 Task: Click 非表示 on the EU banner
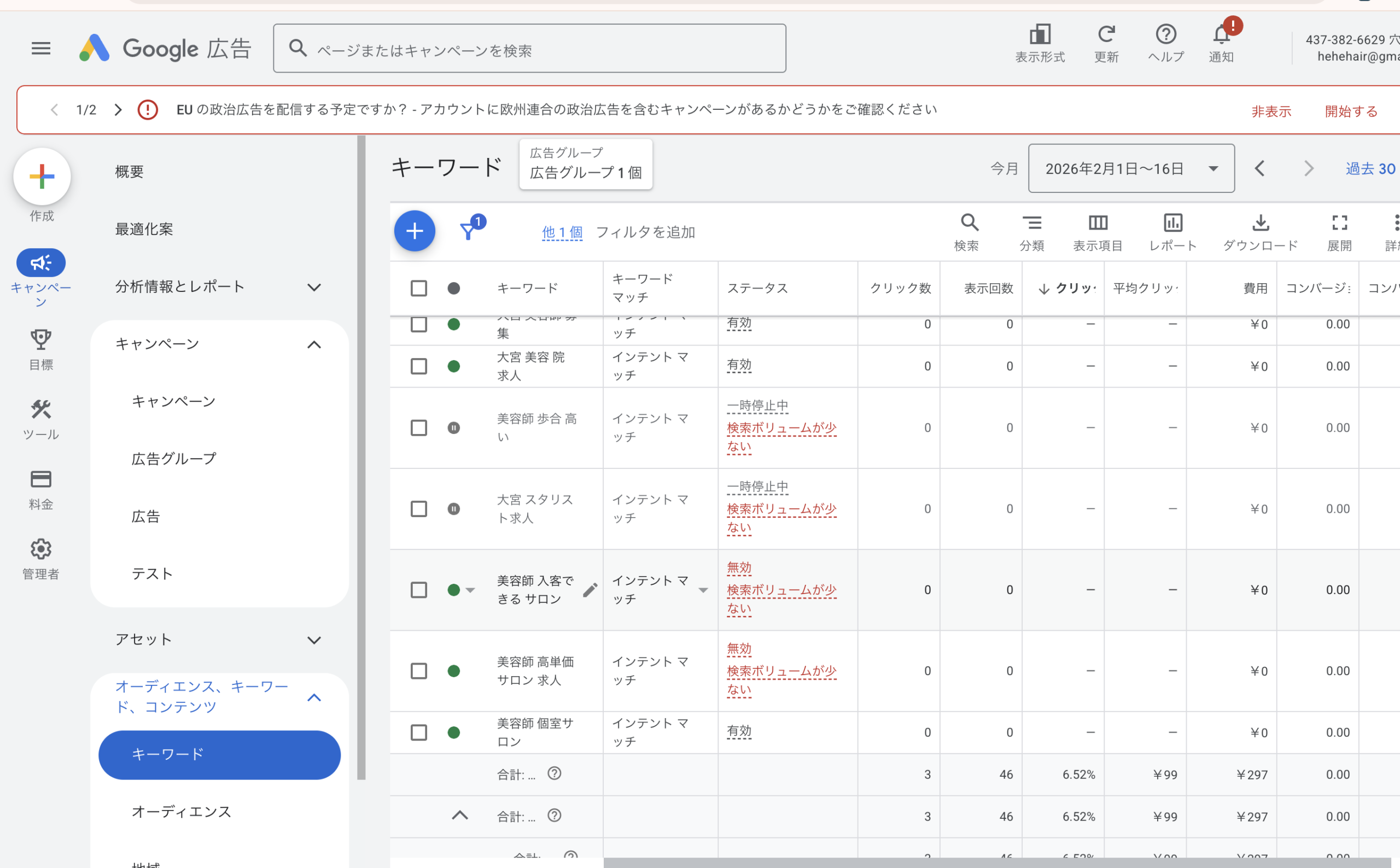1271,111
